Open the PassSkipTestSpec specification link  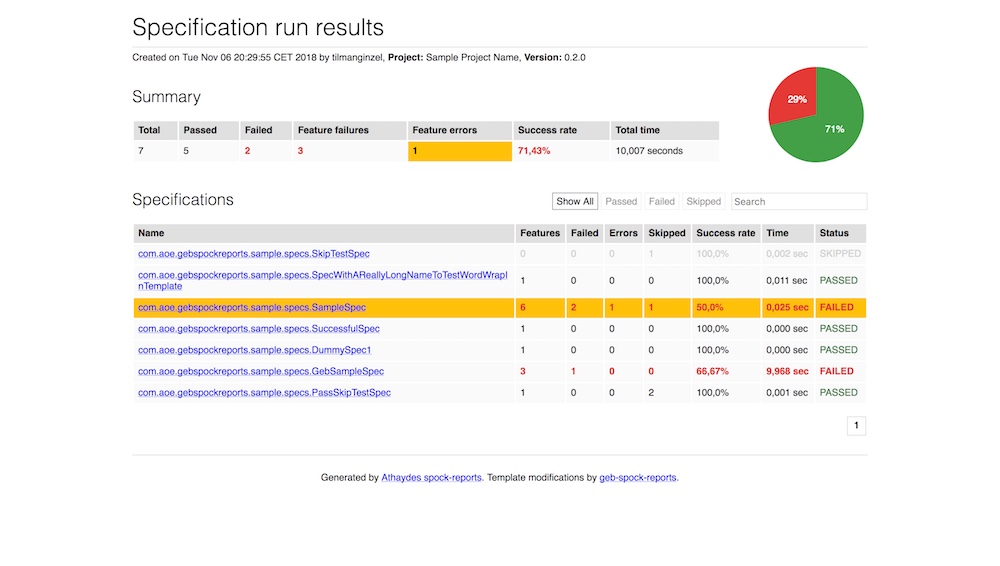[264, 392]
